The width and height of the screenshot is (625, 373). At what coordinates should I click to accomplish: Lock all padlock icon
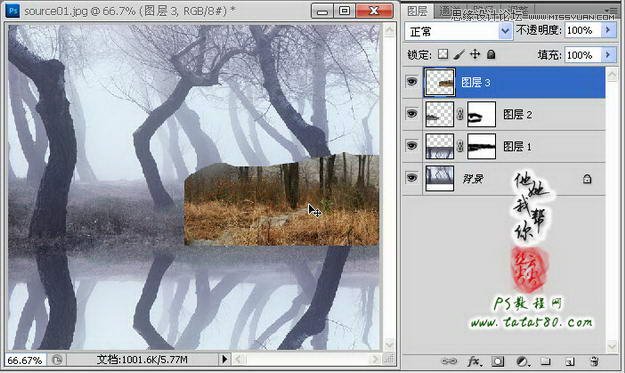pos(491,54)
